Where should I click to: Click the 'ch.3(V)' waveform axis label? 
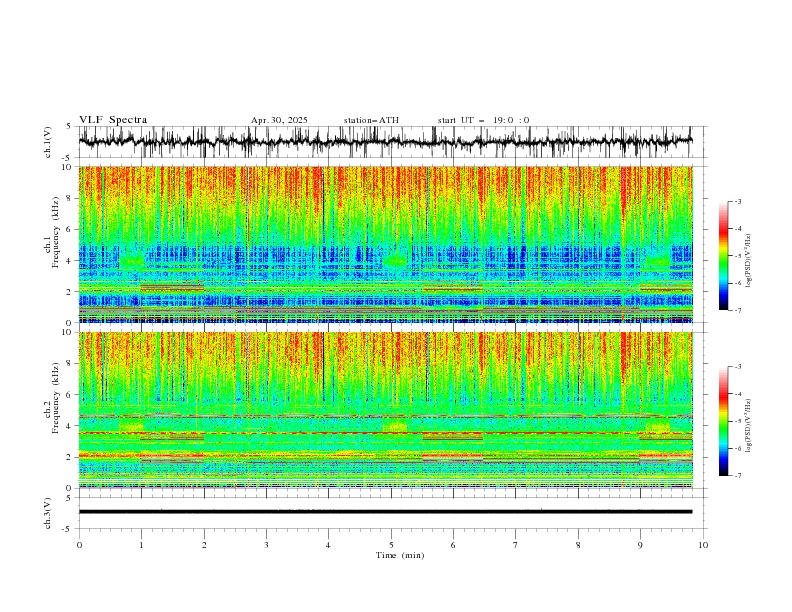coord(48,513)
